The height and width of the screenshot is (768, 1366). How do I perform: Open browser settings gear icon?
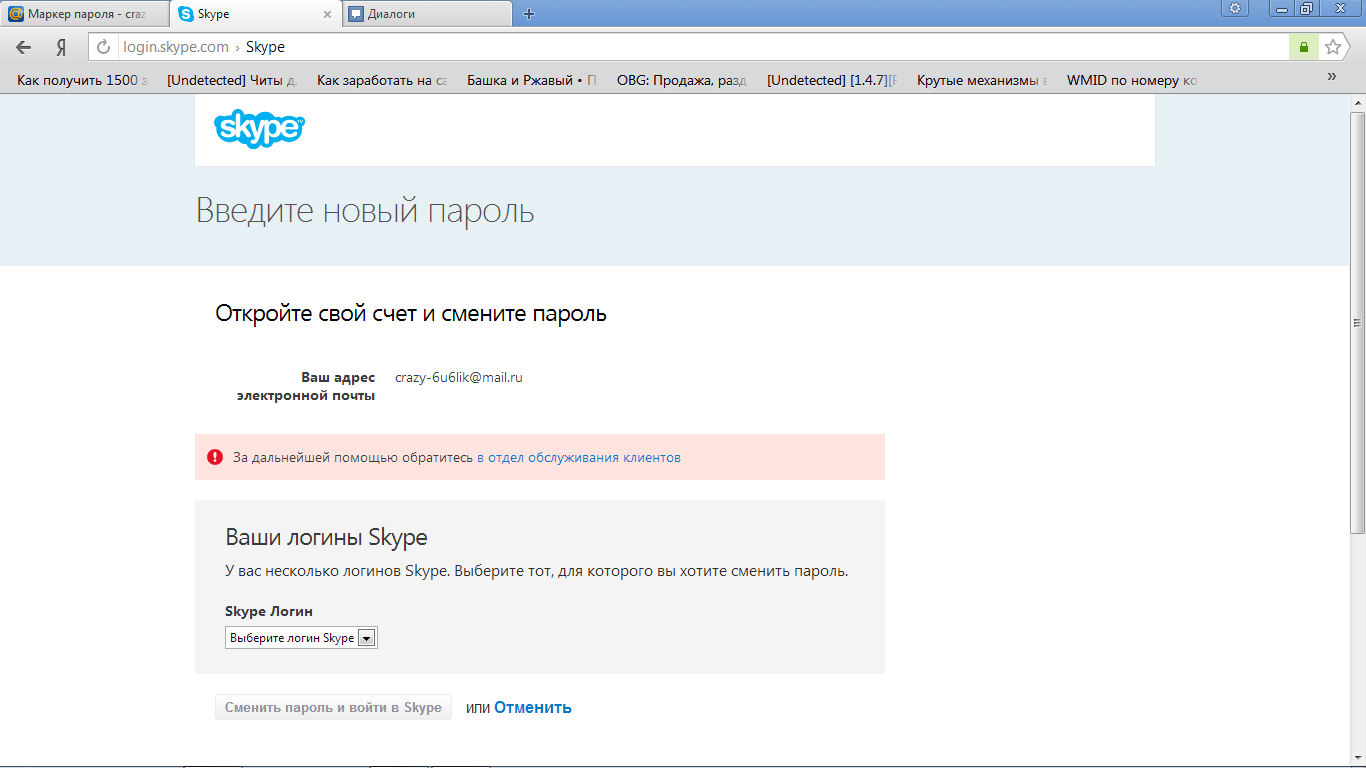[1235, 9]
